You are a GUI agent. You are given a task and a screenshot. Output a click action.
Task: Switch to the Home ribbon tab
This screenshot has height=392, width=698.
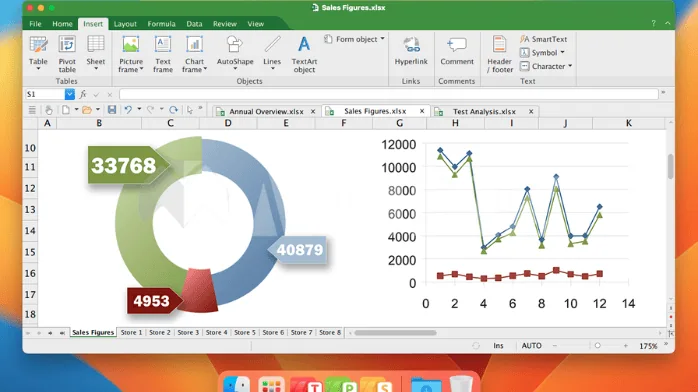coord(62,24)
